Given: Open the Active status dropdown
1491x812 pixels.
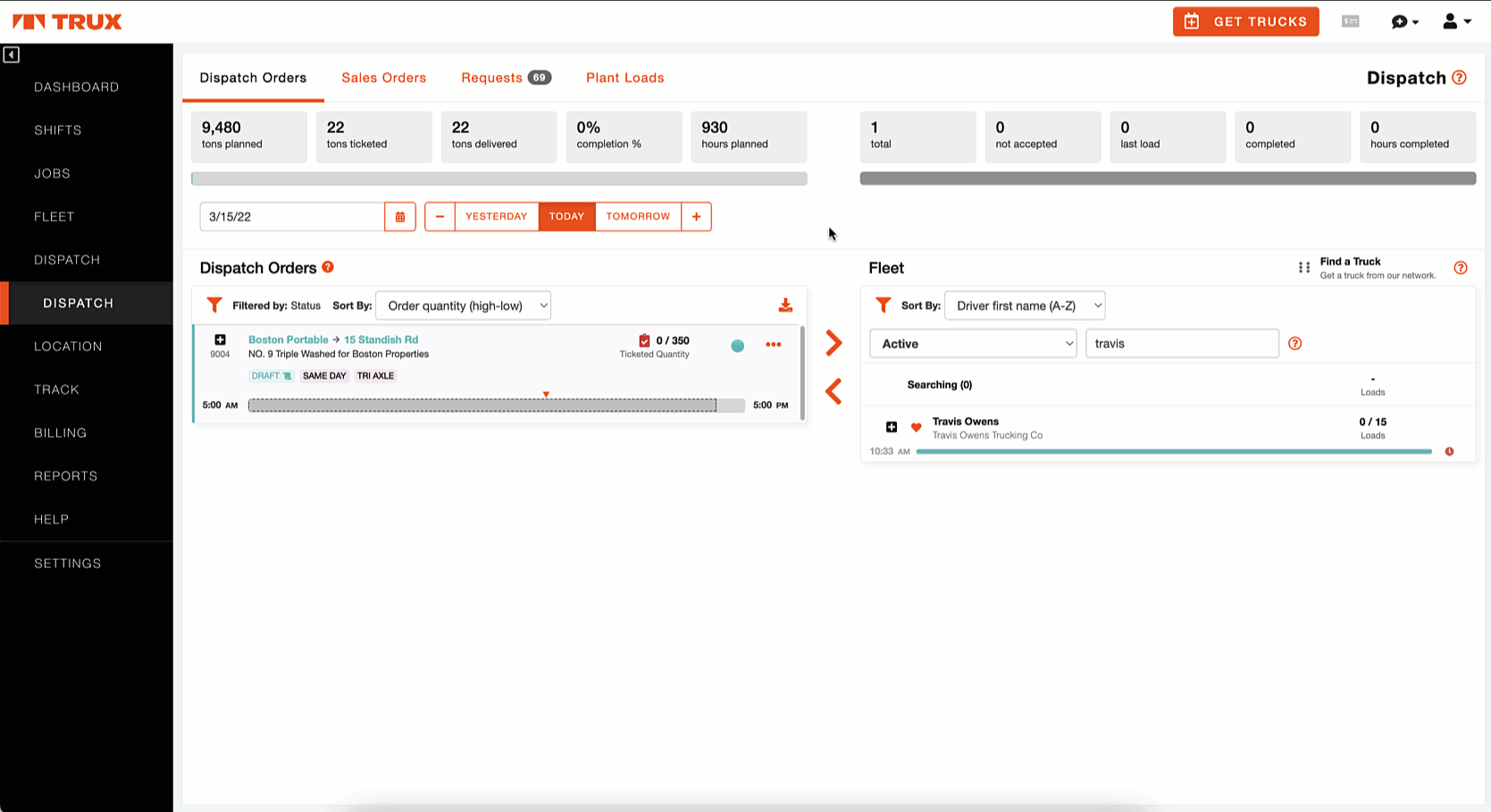Looking at the screenshot, I should [x=973, y=344].
